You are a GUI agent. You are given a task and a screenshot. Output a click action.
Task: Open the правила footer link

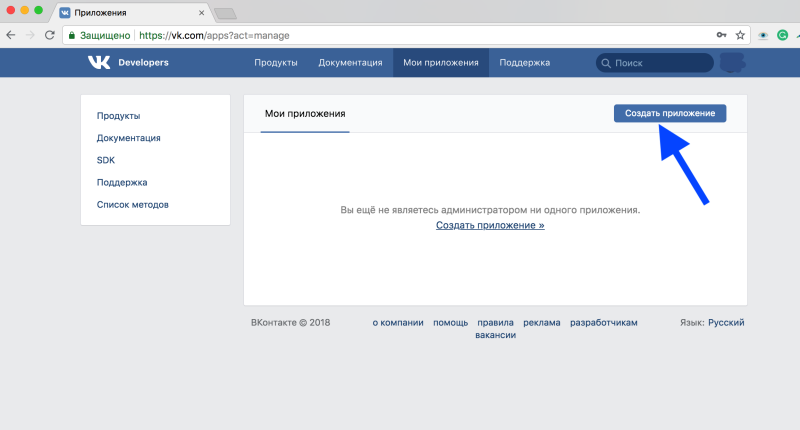(495, 322)
